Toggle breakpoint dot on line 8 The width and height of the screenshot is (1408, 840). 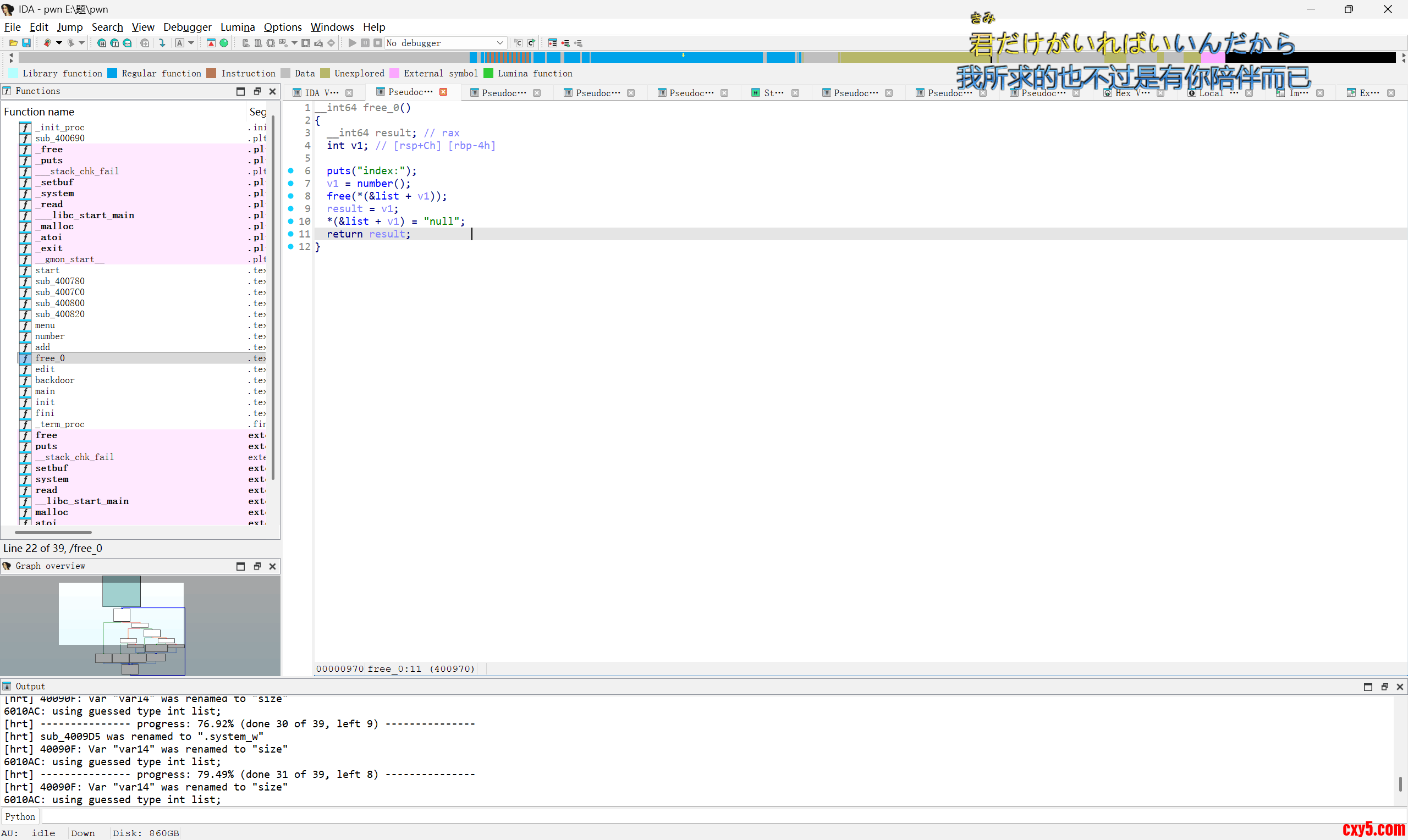291,196
